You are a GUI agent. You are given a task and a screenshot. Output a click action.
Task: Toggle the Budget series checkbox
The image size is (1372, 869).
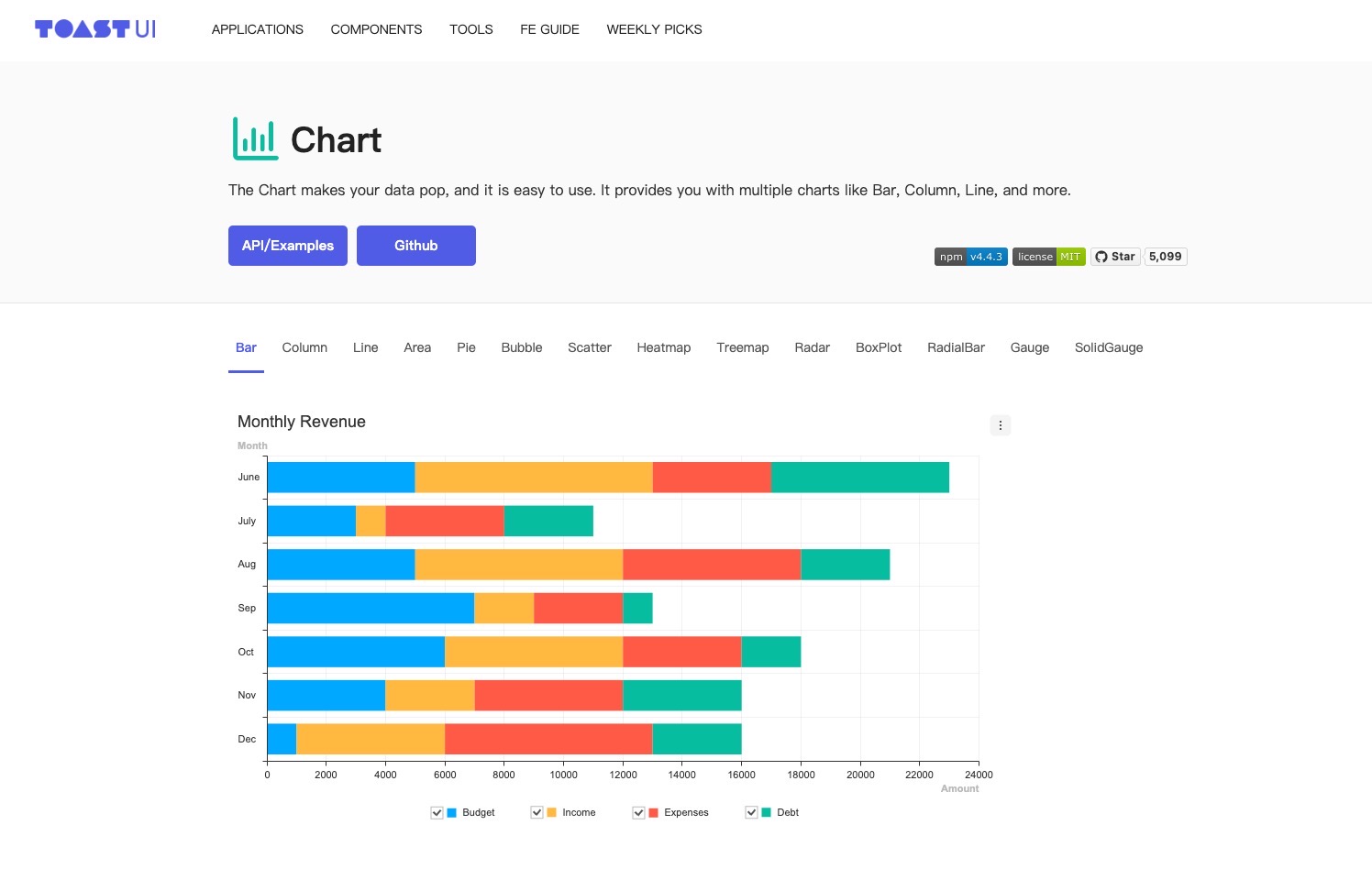tap(437, 813)
